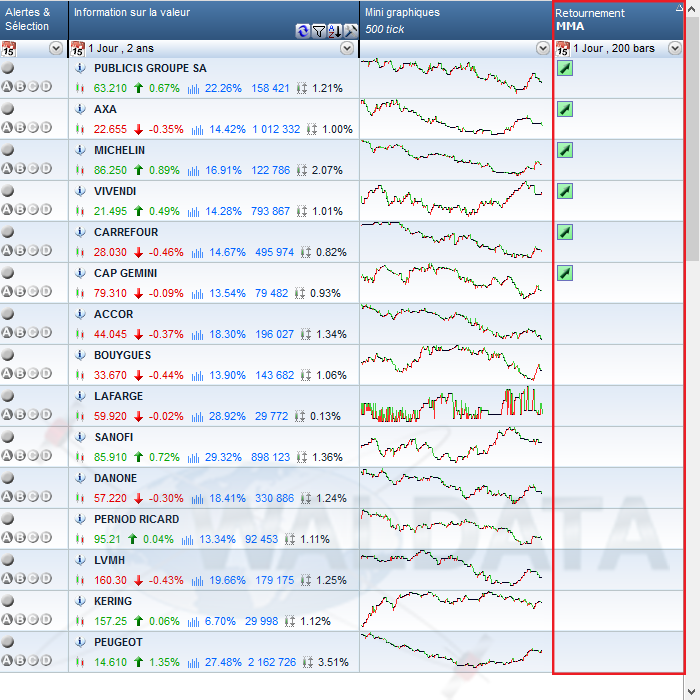700x700 pixels.
Task: Click the A-Z sort icon
Action: (x=335, y=31)
